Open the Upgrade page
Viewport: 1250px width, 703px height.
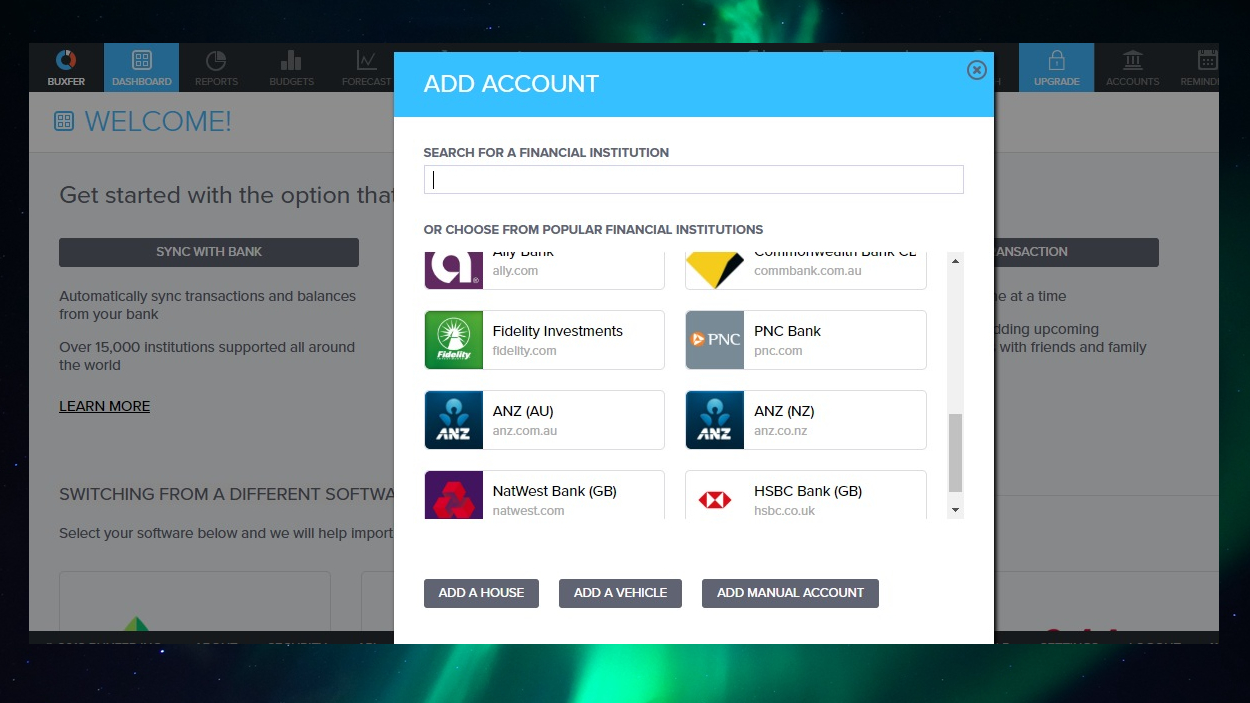pyautogui.click(x=1056, y=68)
